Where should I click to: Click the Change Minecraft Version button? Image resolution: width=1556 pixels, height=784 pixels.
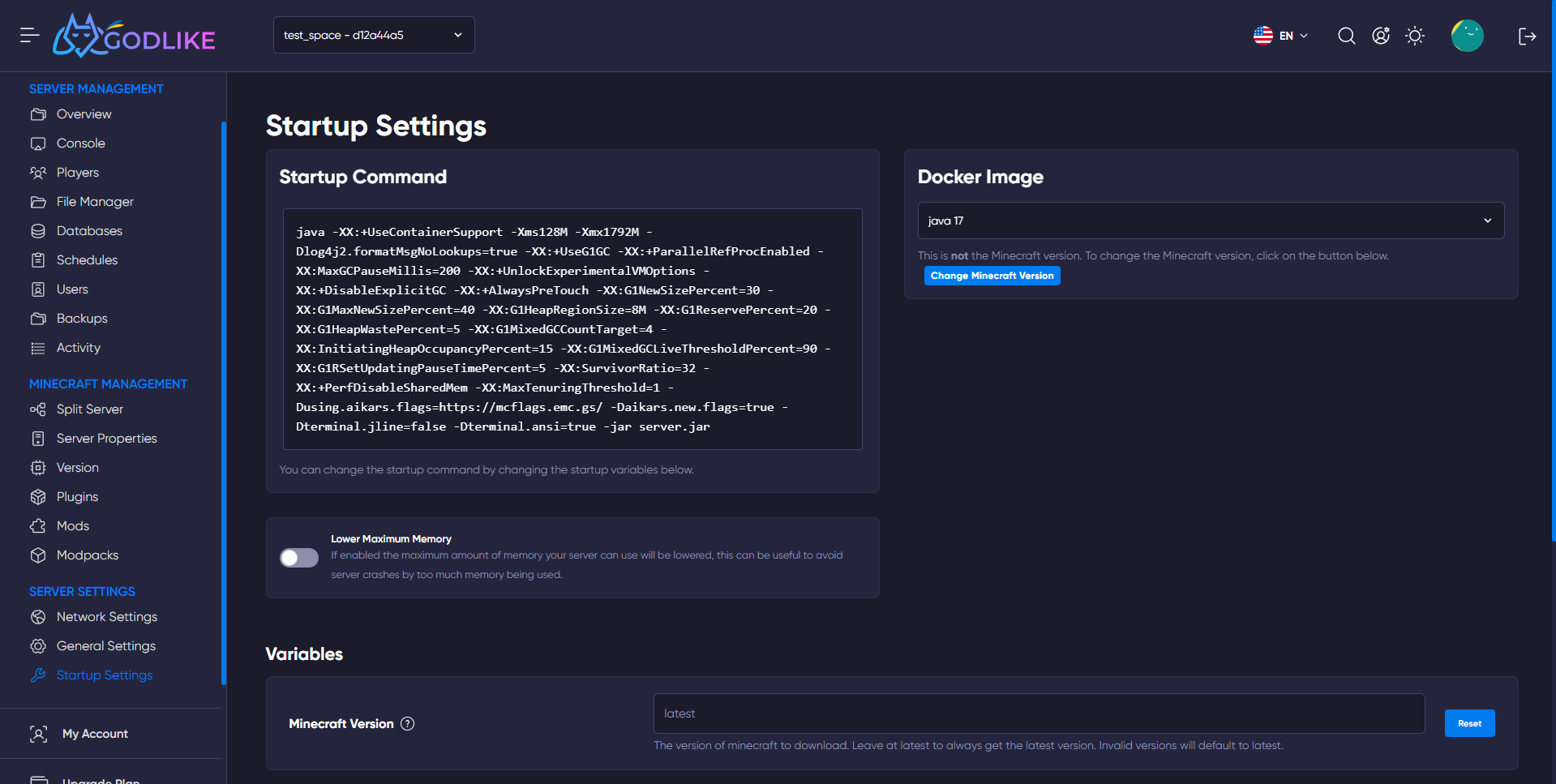coord(992,276)
